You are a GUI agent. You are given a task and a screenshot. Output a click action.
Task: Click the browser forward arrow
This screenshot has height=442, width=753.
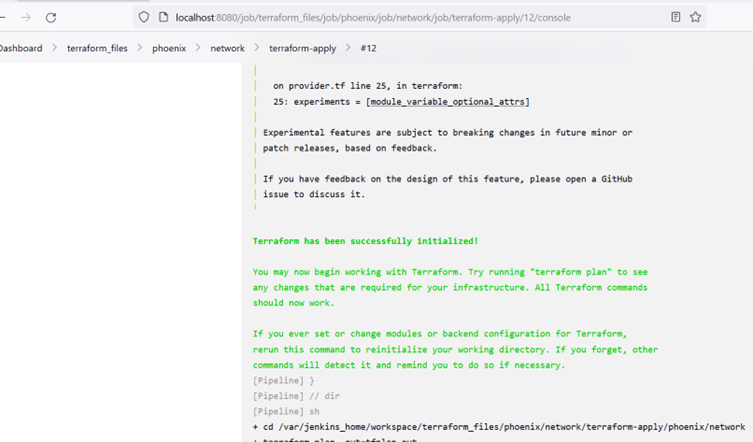[26, 17]
